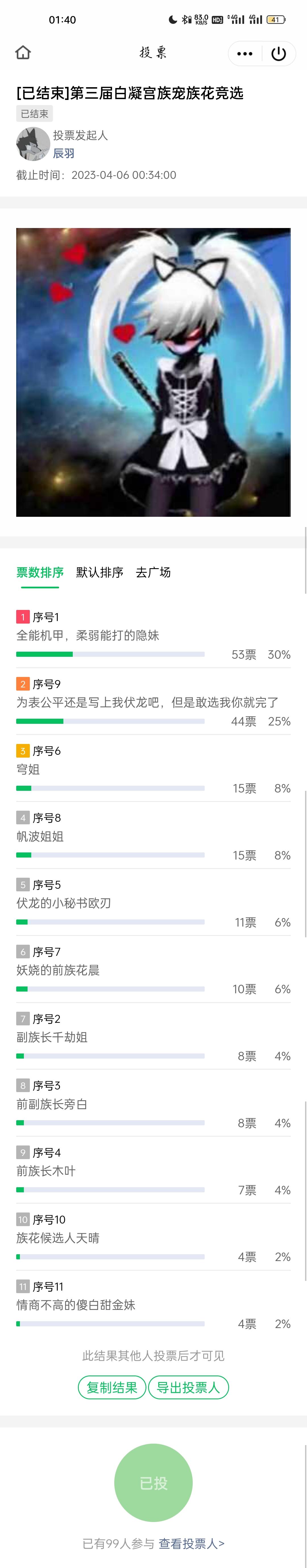Tap the yellow rank 3 badge
The width and height of the screenshot is (307, 1568).
pyautogui.click(x=22, y=750)
